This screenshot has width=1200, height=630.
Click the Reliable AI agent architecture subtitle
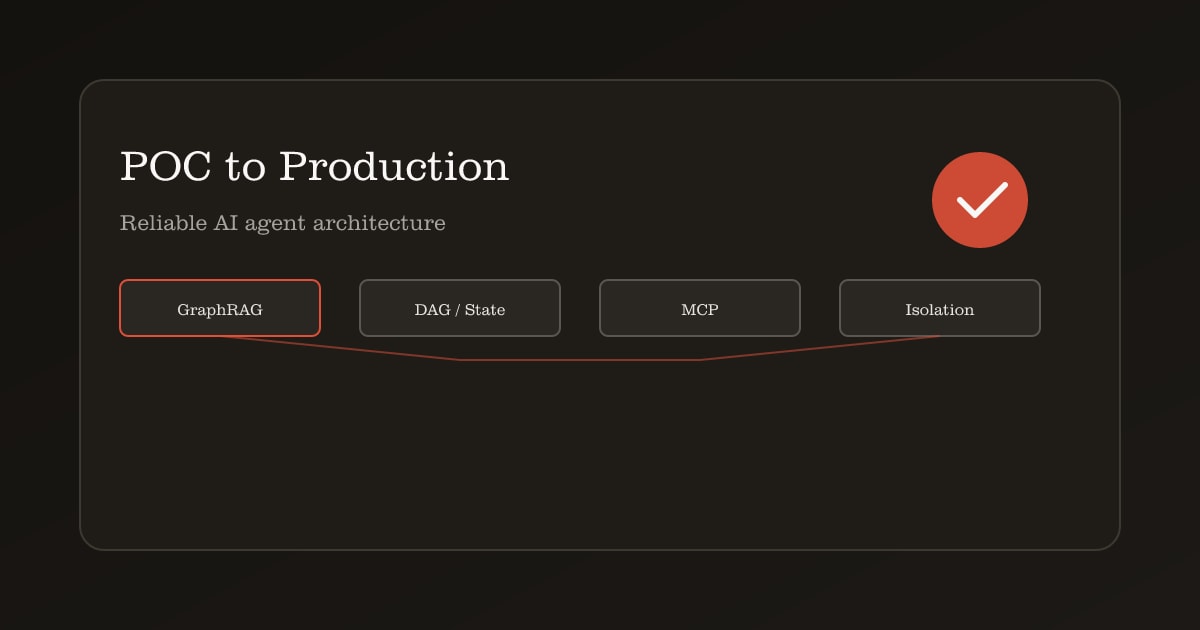click(283, 223)
